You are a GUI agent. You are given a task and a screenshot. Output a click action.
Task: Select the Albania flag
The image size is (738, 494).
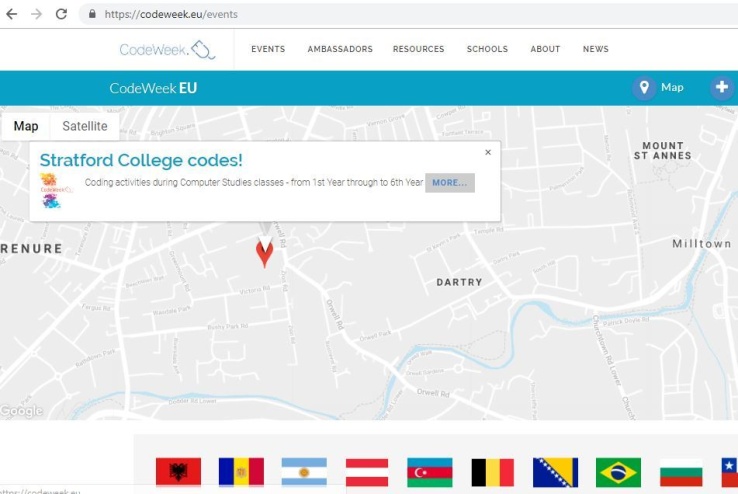pyautogui.click(x=178, y=472)
